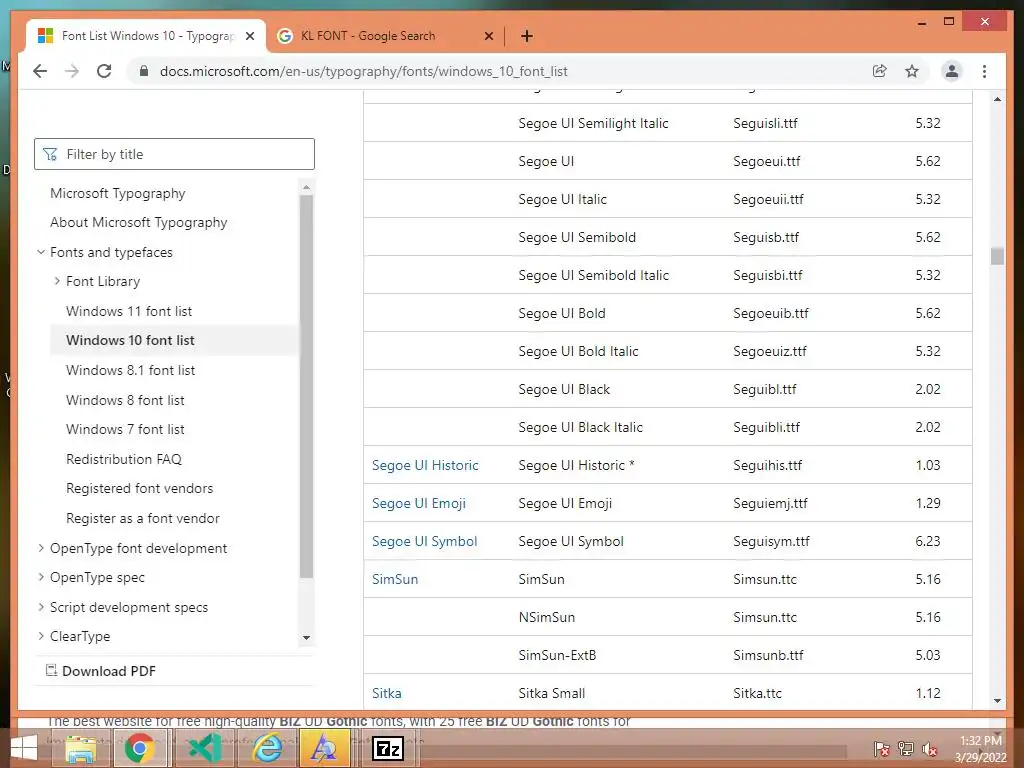
Task: Click the browser forward arrow
Action: (72, 71)
